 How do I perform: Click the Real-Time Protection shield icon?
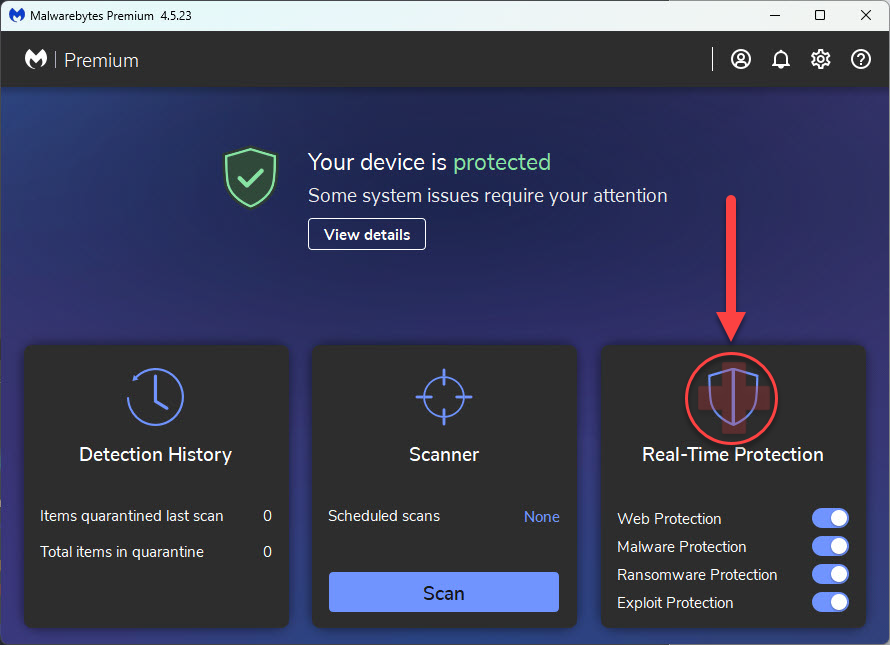pos(731,398)
